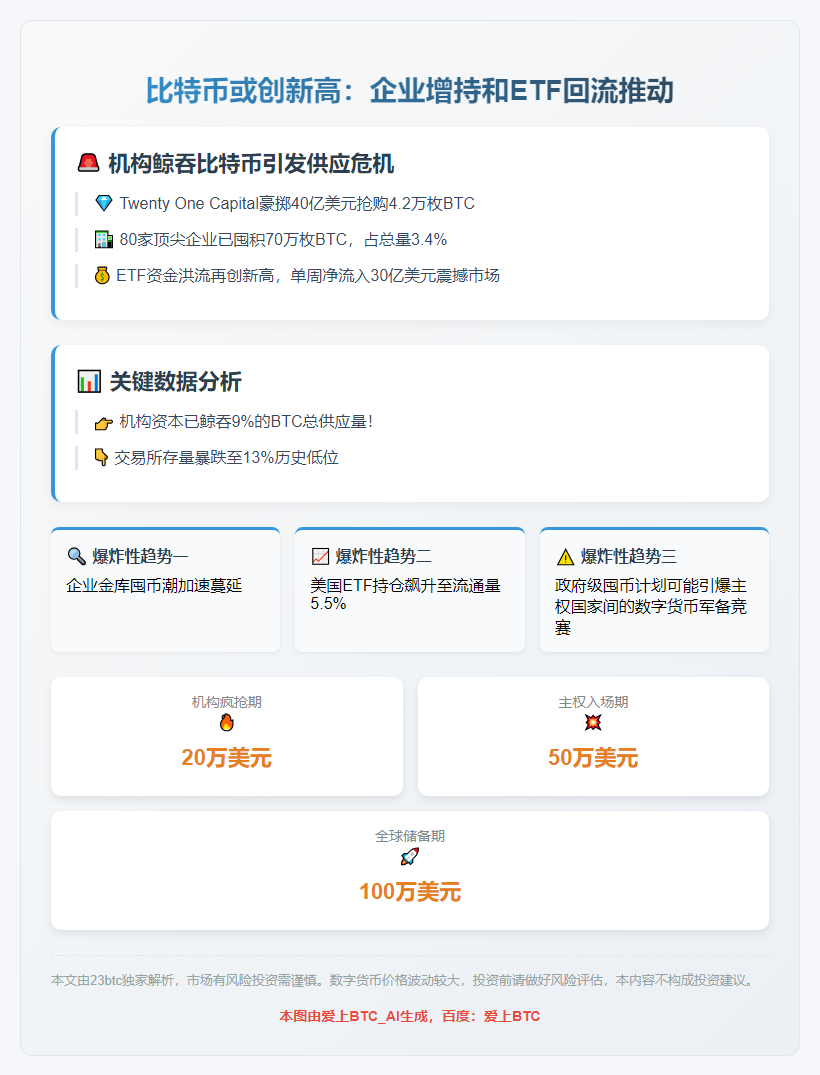Click the bar chart emoji icon
The height and width of the screenshot is (1075, 820).
(x=89, y=382)
